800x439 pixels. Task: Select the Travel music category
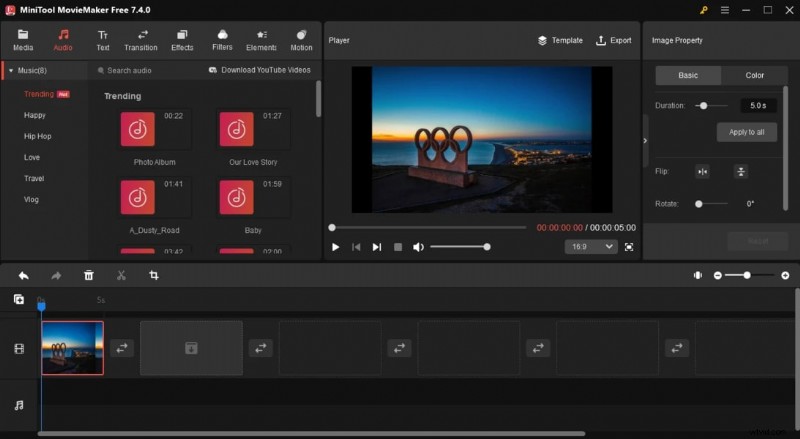34,178
